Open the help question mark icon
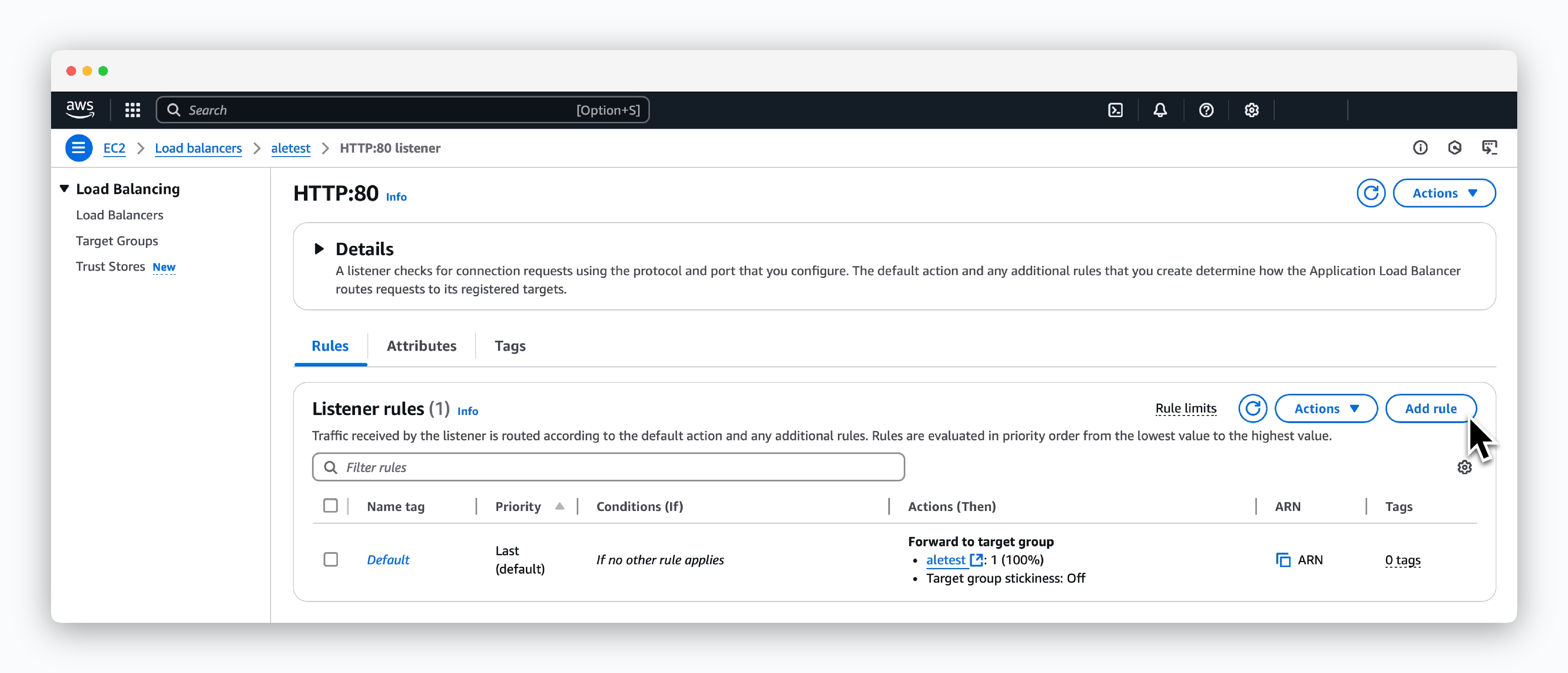1568x673 pixels. coord(1206,110)
